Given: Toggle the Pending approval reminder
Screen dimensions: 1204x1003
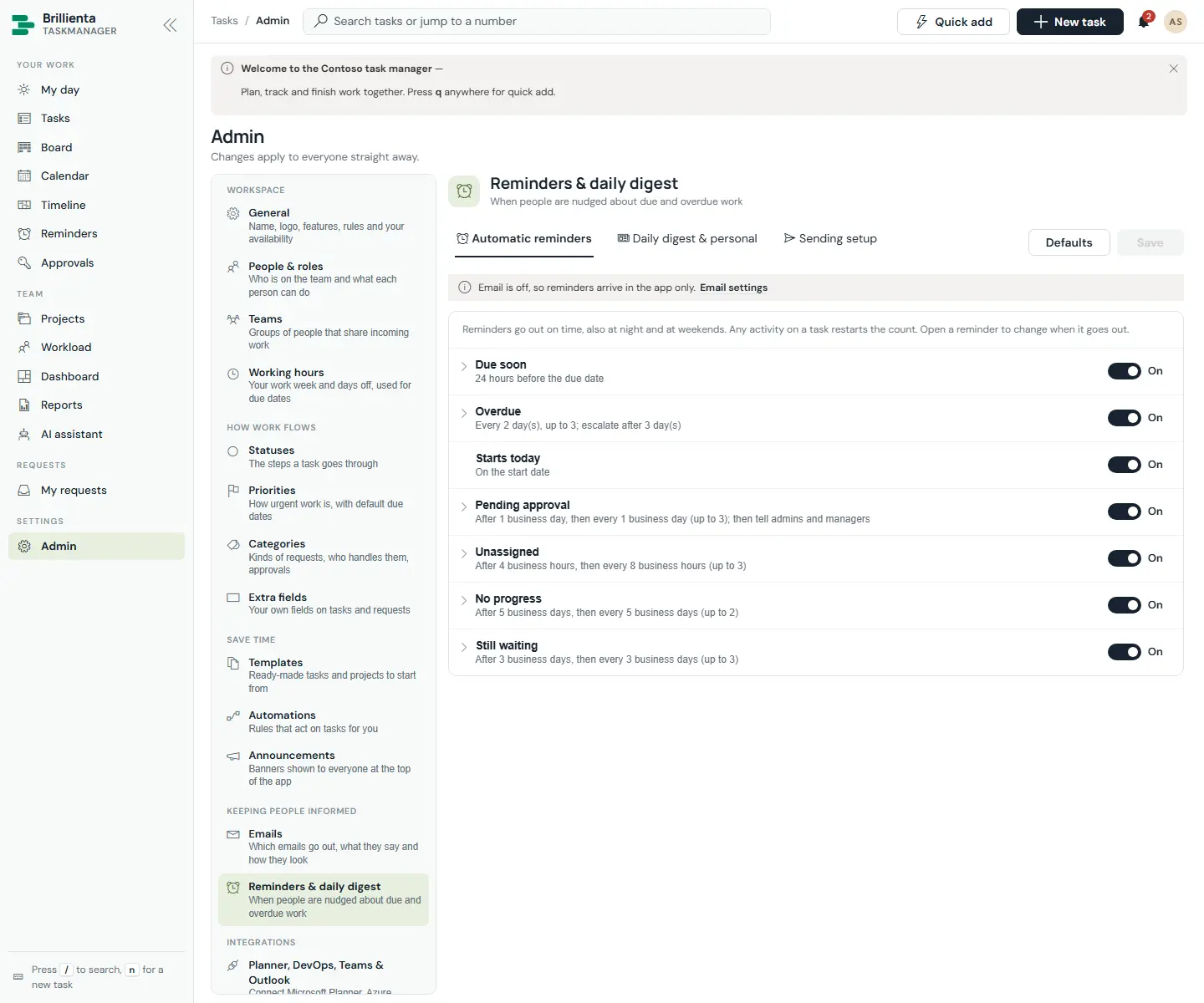Looking at the screenshot, I should coord(1124,512).
